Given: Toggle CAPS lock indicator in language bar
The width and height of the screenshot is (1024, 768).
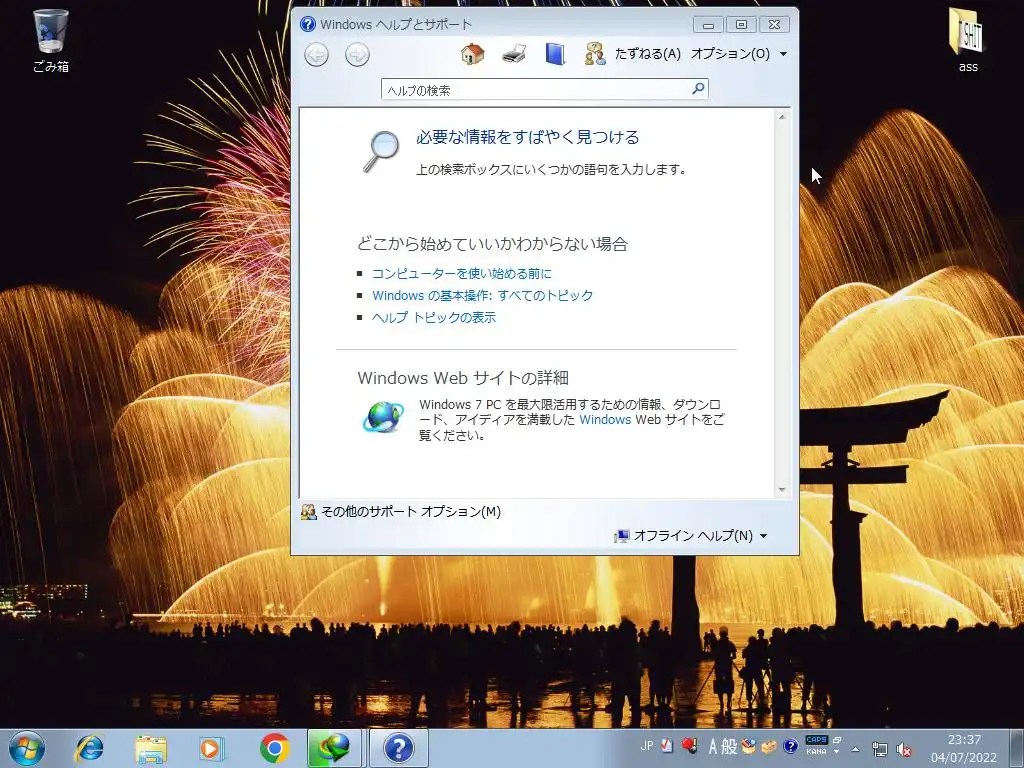Looking at the screenshot, I should pyautogui.click(x=816, y=740).
